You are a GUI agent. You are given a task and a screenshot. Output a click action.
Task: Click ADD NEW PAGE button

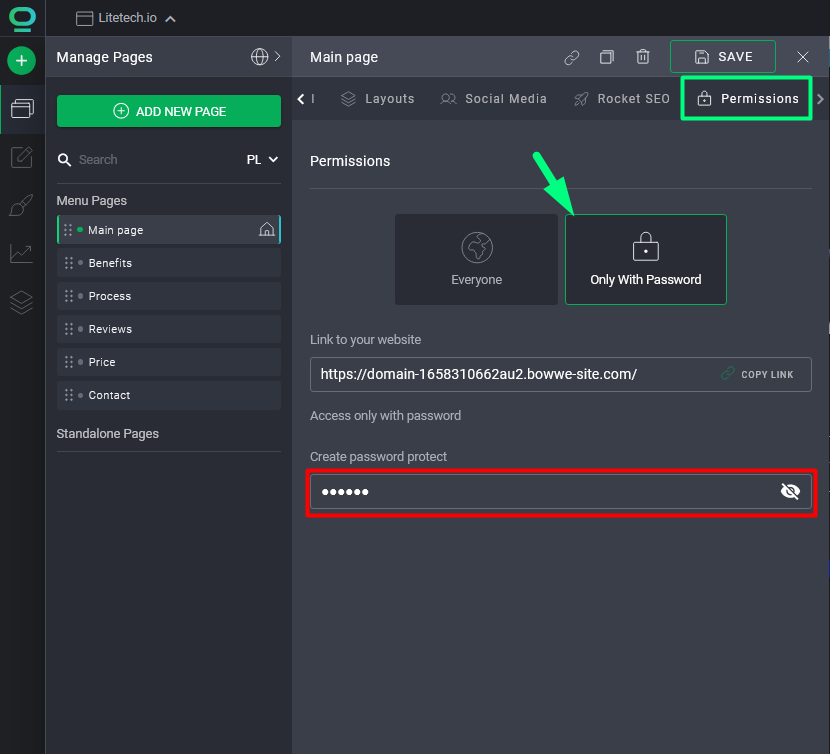169,111
